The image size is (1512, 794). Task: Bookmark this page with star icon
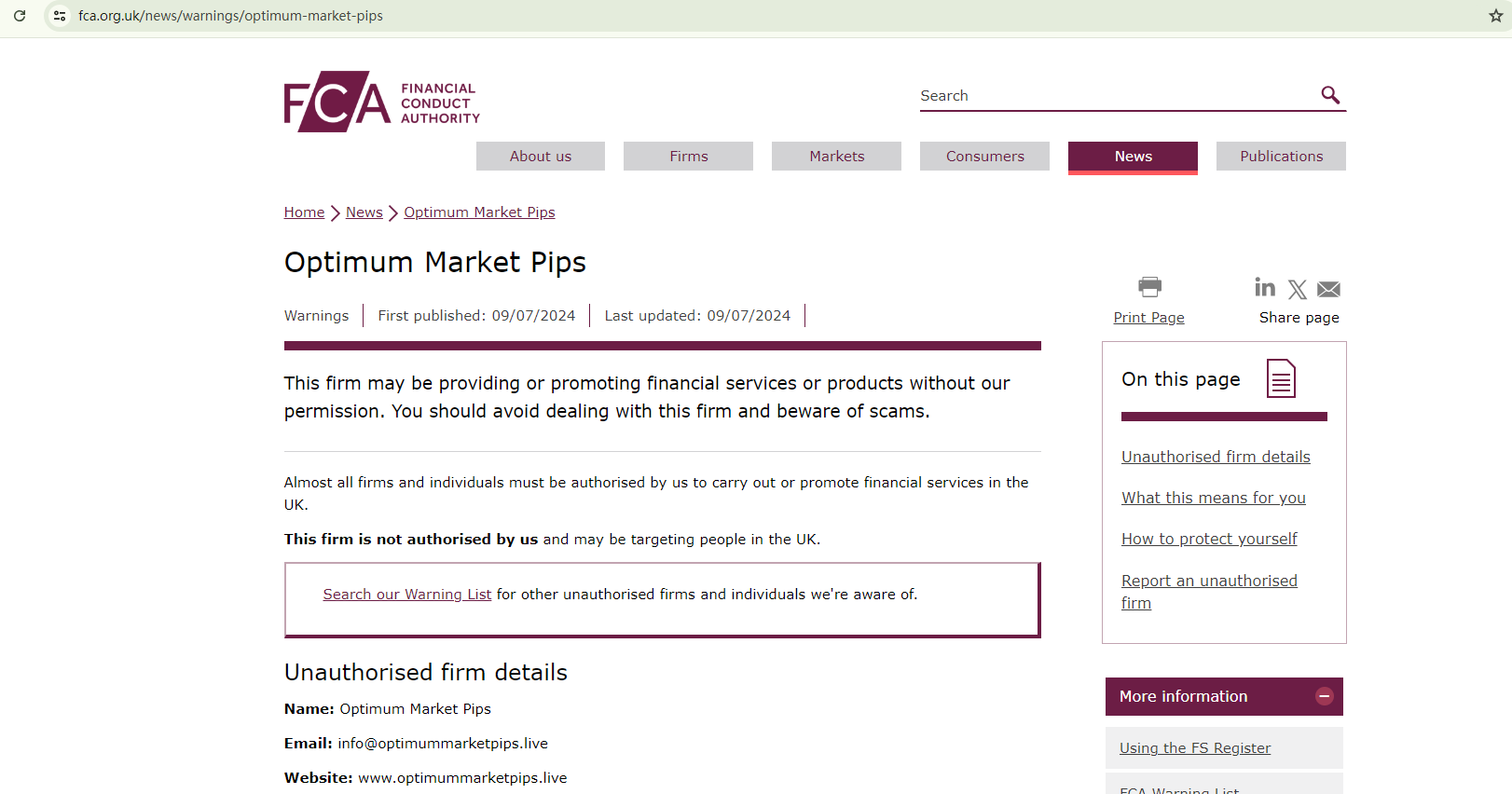click(x=1495, y=16)
